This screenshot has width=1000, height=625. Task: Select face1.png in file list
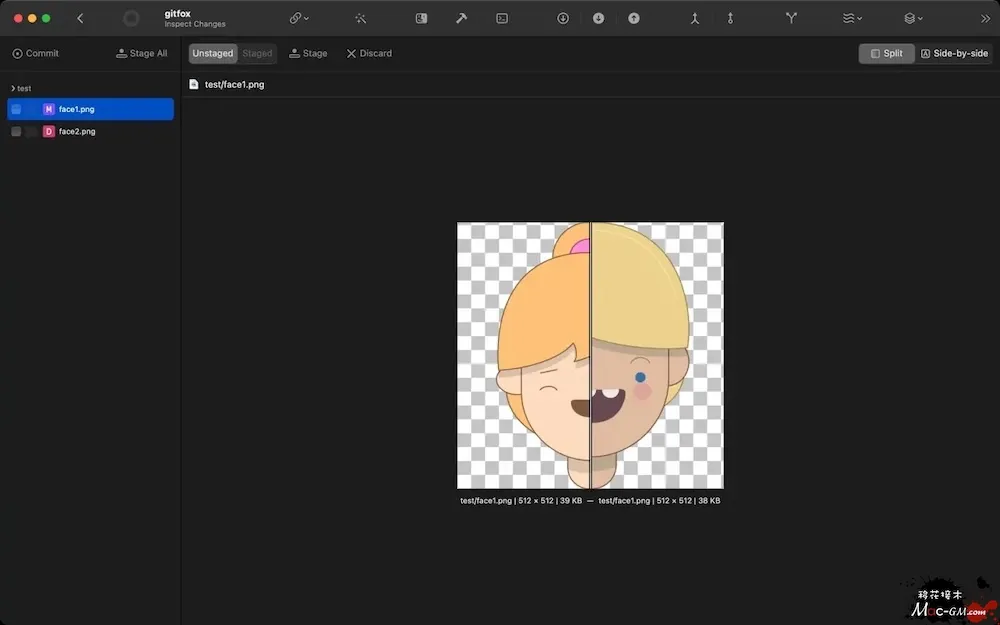91,109
